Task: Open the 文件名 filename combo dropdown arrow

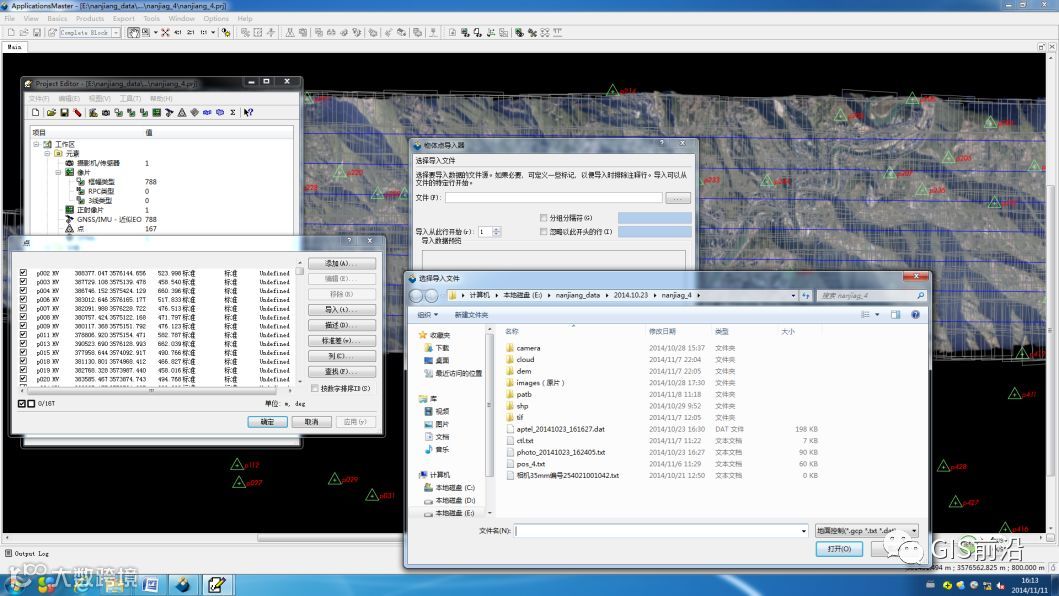Action: tap(803, 531)
